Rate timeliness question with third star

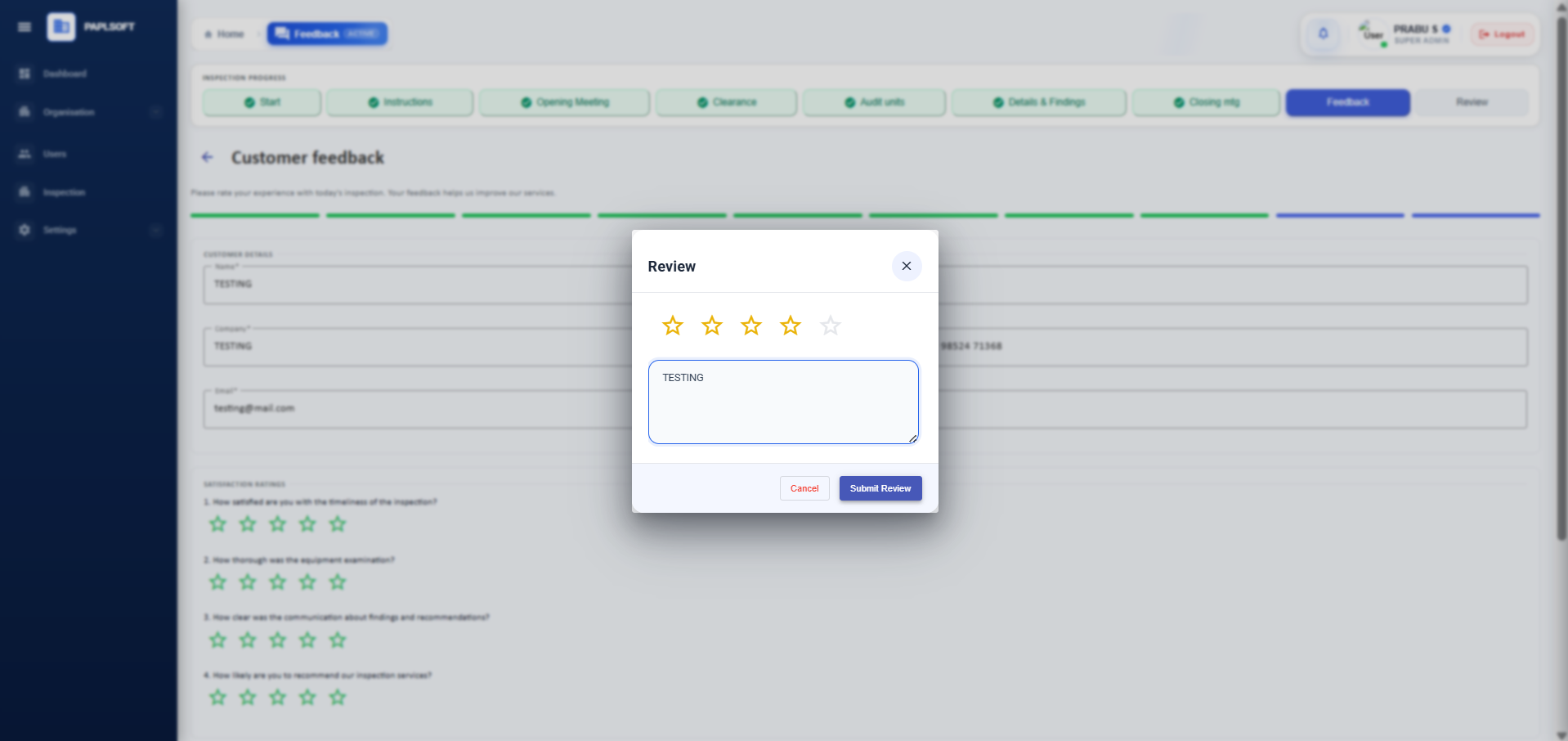point(278,524)
